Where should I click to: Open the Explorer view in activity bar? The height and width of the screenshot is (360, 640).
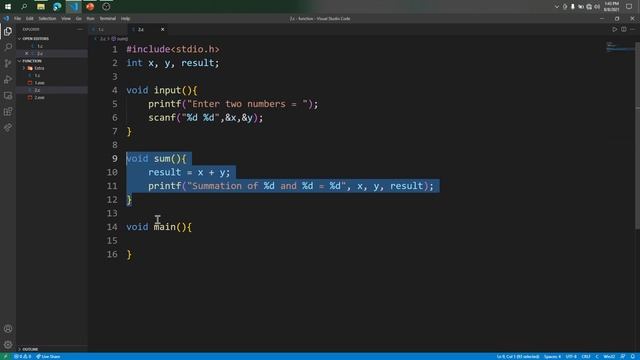pyautogui.click(x=8, y=31)
